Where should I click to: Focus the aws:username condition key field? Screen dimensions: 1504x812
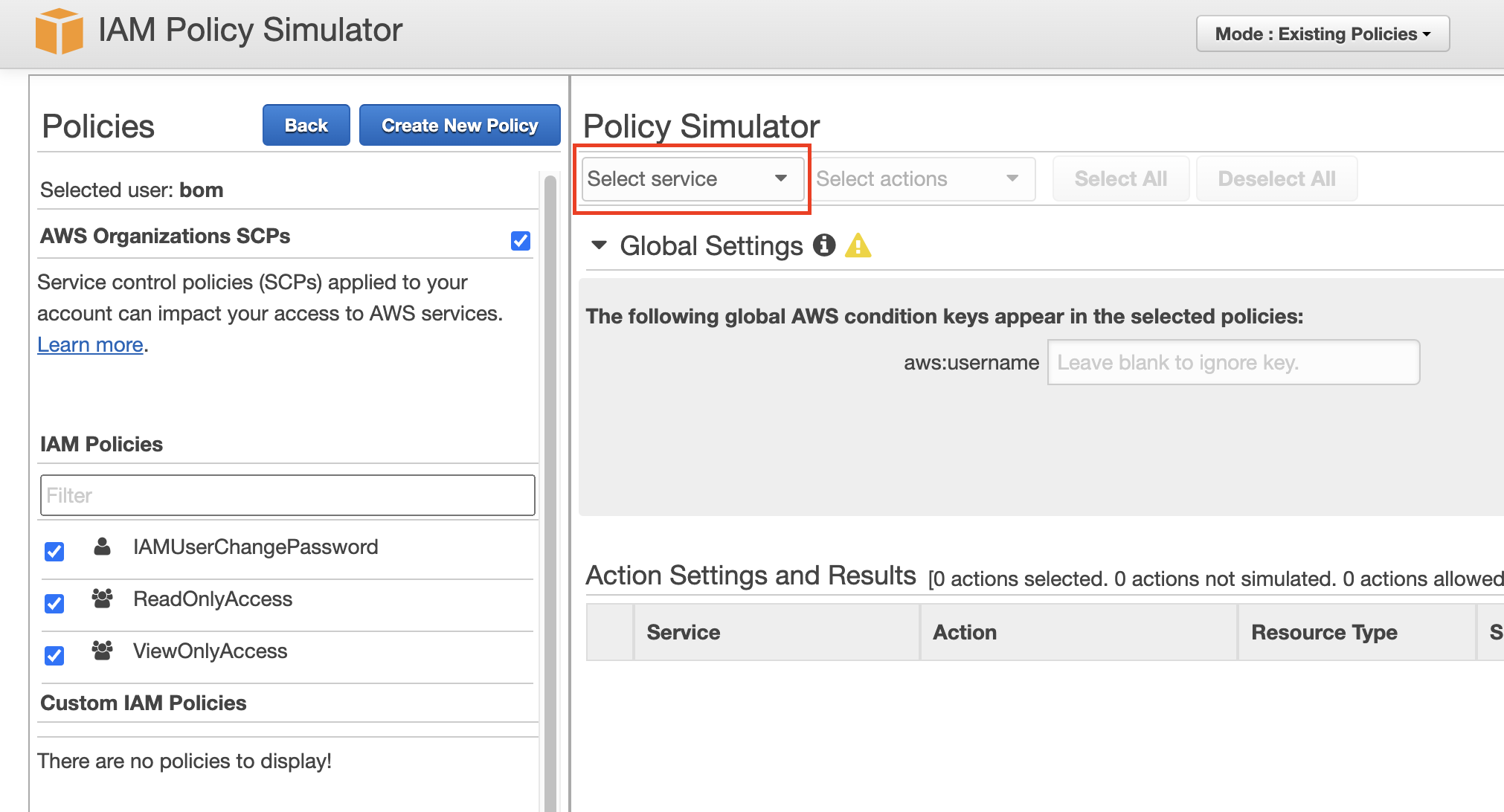(1233, 362)
